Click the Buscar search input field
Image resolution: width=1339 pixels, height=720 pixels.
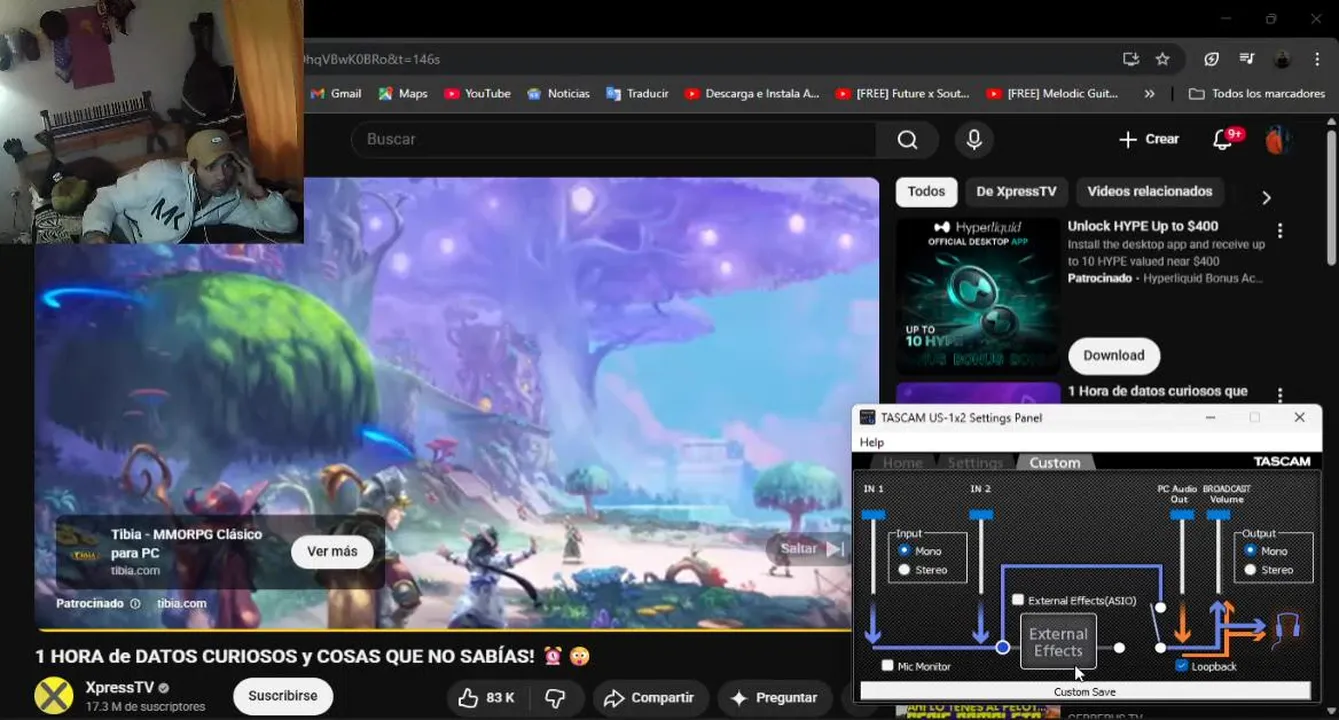coord(614,140)
